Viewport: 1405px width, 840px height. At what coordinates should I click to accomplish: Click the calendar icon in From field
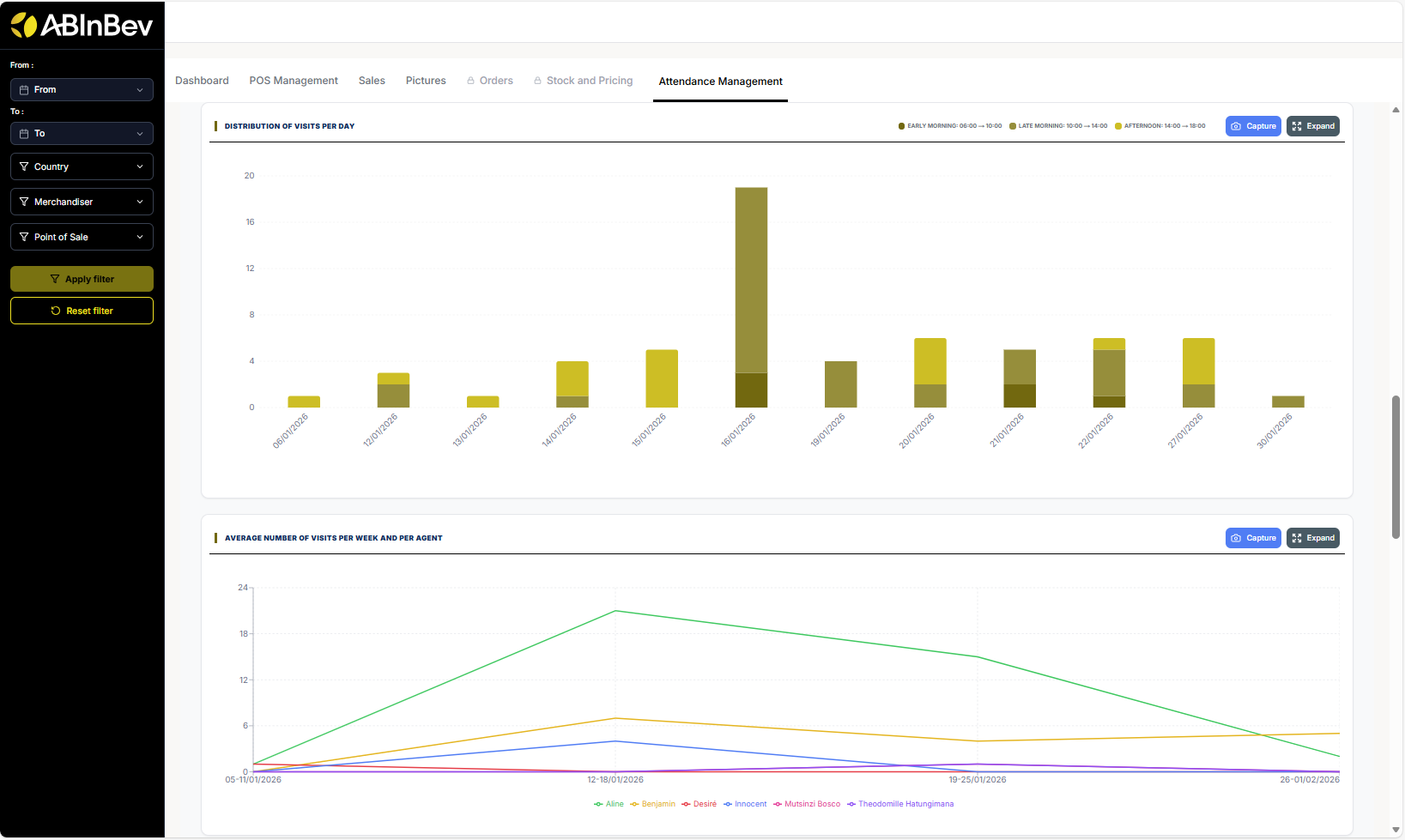(x=24, y=90)
